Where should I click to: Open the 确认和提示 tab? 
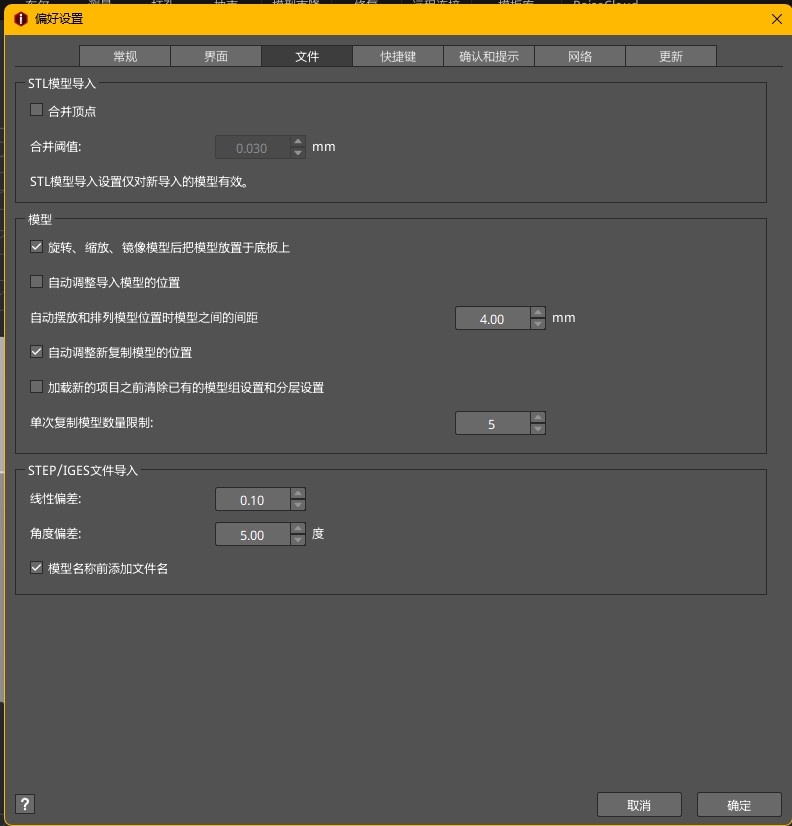coord(489,56)
